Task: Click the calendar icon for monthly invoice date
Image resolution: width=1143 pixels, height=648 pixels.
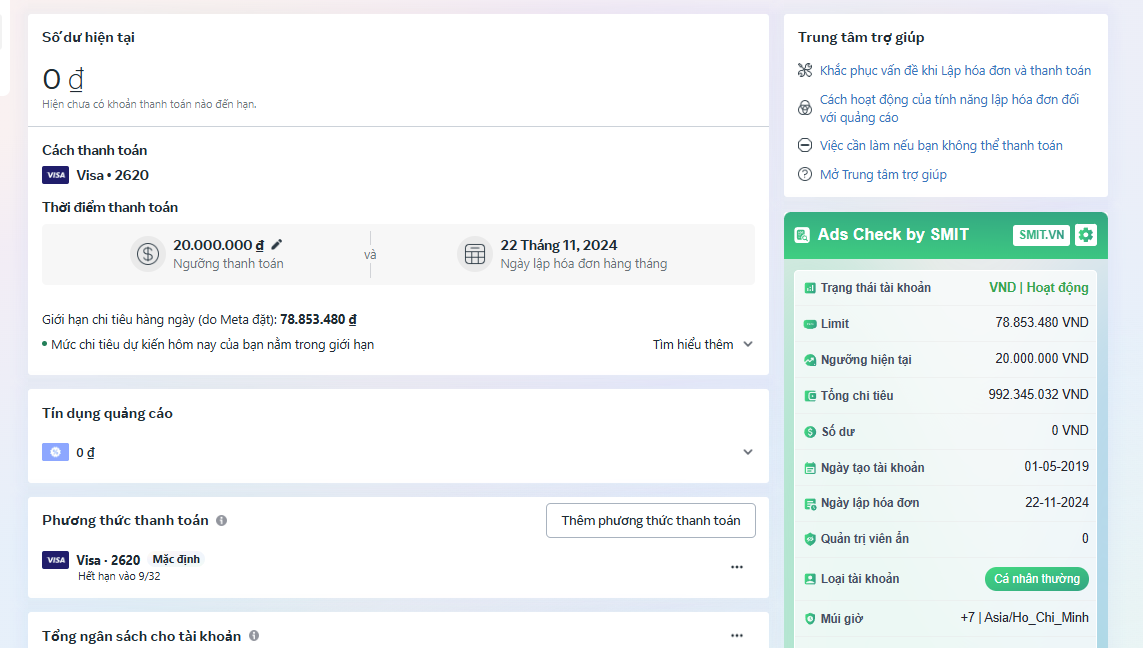Action: [475, 254]
